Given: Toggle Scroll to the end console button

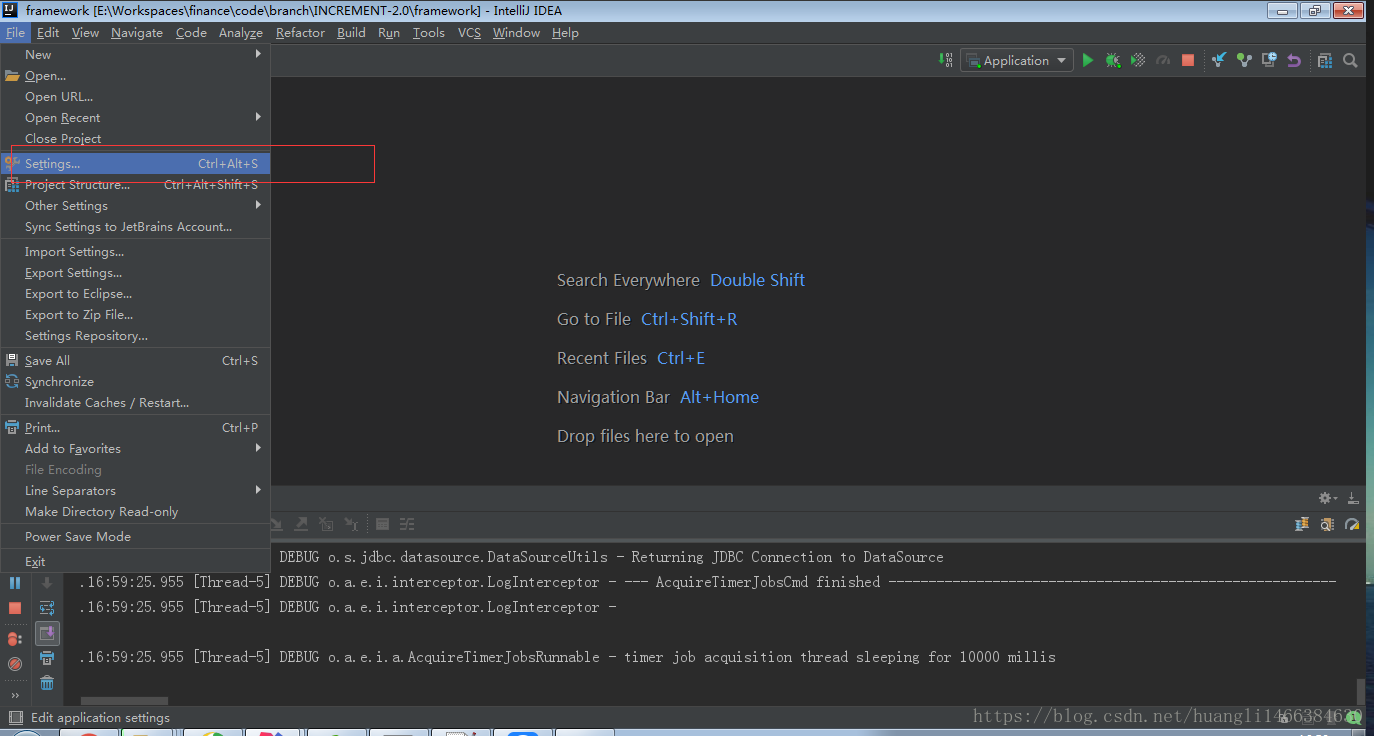Looking at the screenshot, I should (47, 633).
